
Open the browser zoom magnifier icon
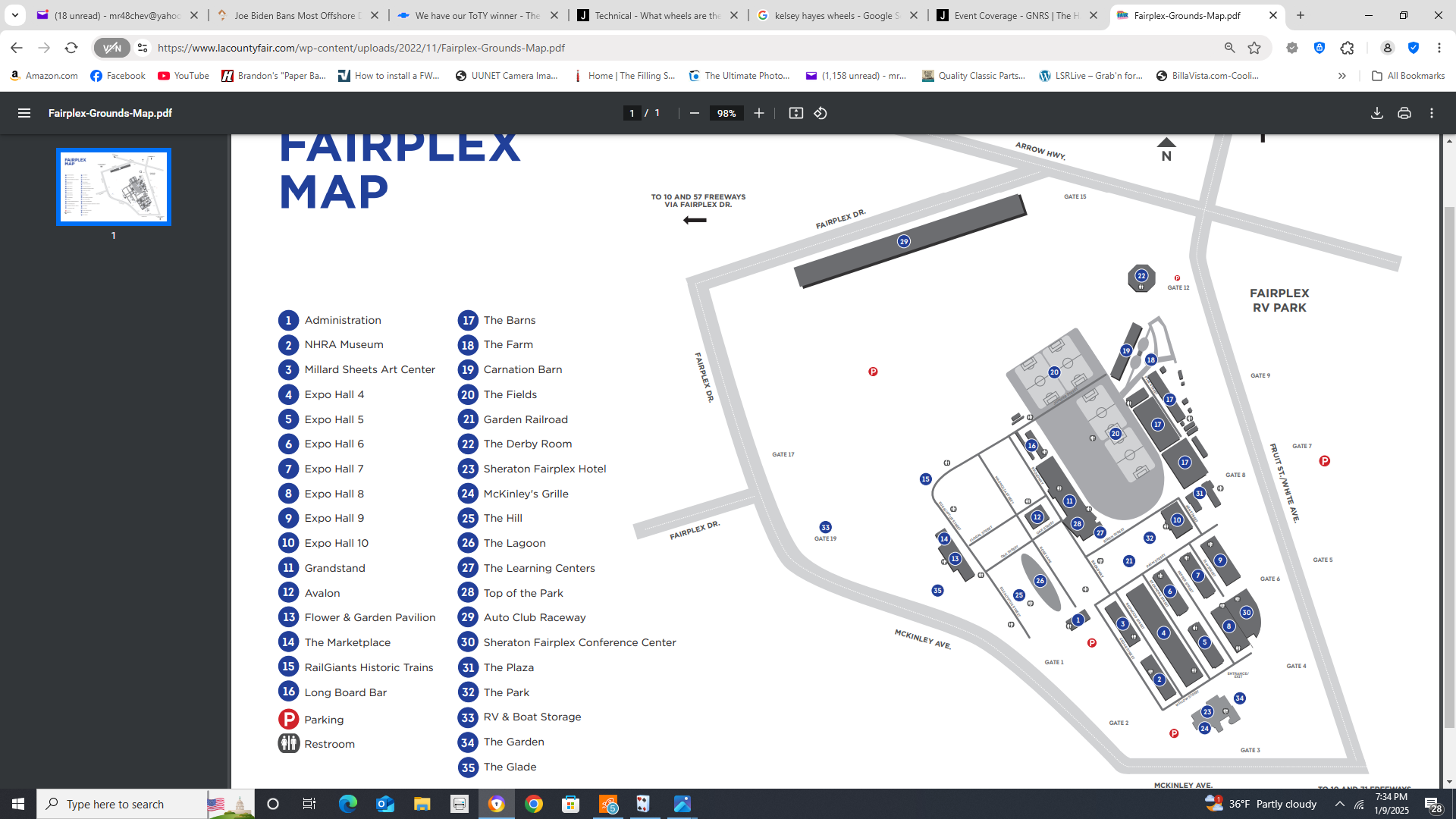click(1229, 48)
